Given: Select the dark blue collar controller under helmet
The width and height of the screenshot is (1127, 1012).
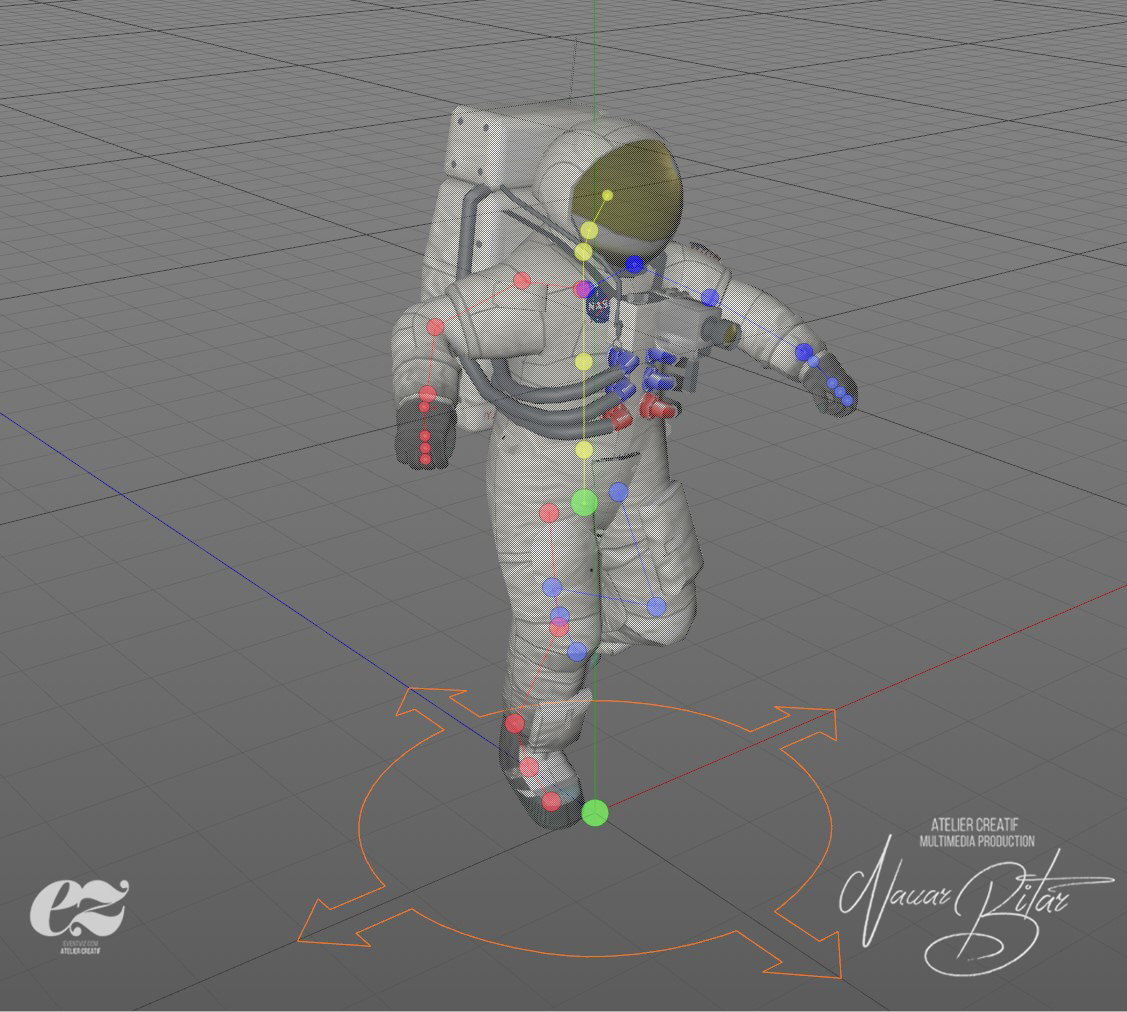Looking at the screenshot, I should tap(634, 264).
